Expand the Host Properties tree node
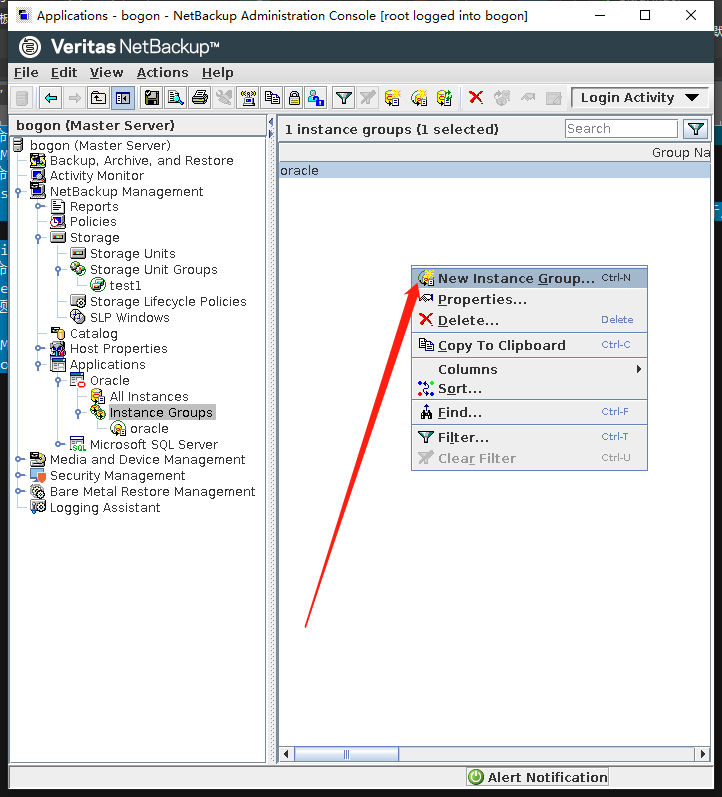 38,349
